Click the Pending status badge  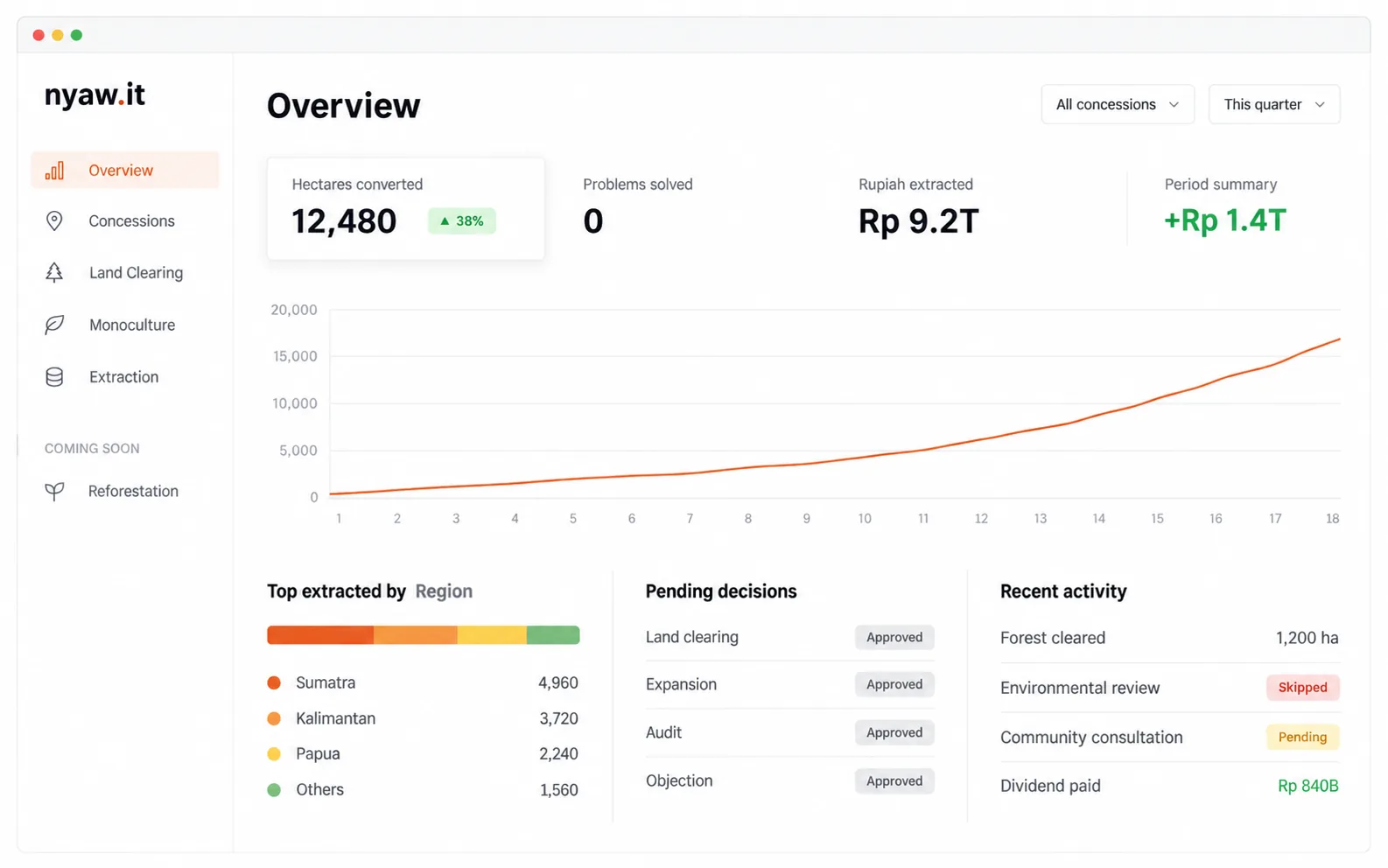click(1302, 737)
